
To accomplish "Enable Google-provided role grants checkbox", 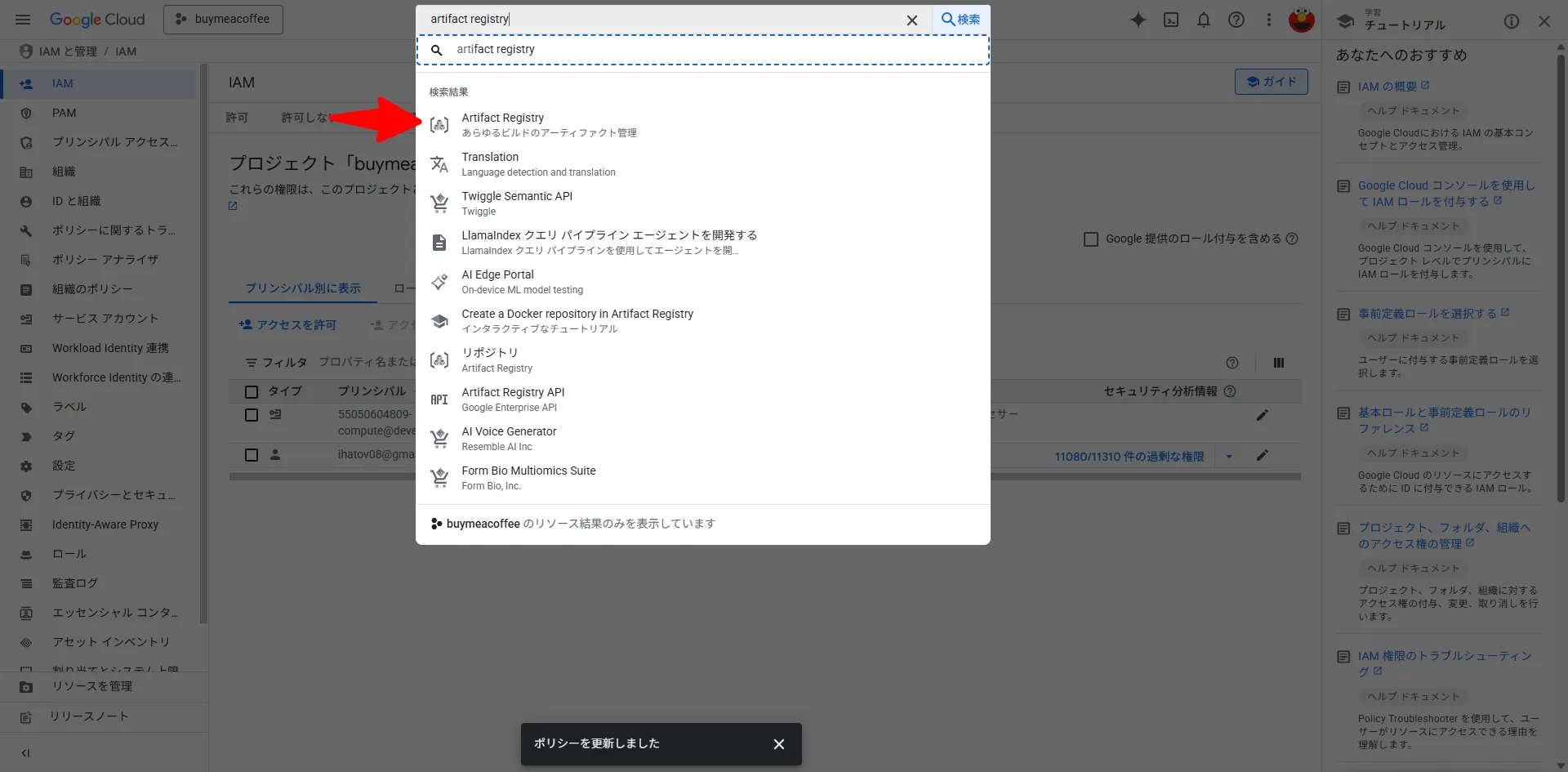I will click(x=1090, y=239).
